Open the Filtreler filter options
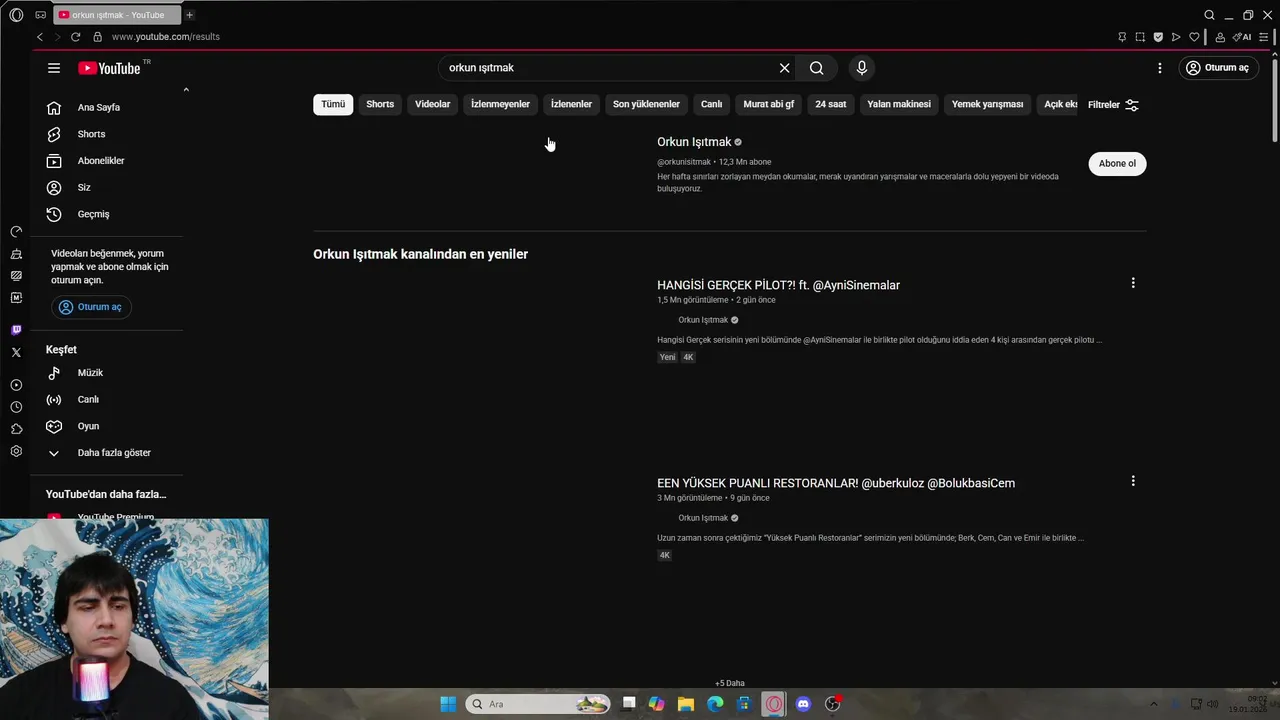Viewport: 1280px width, 720px height. click(1113, 105)
